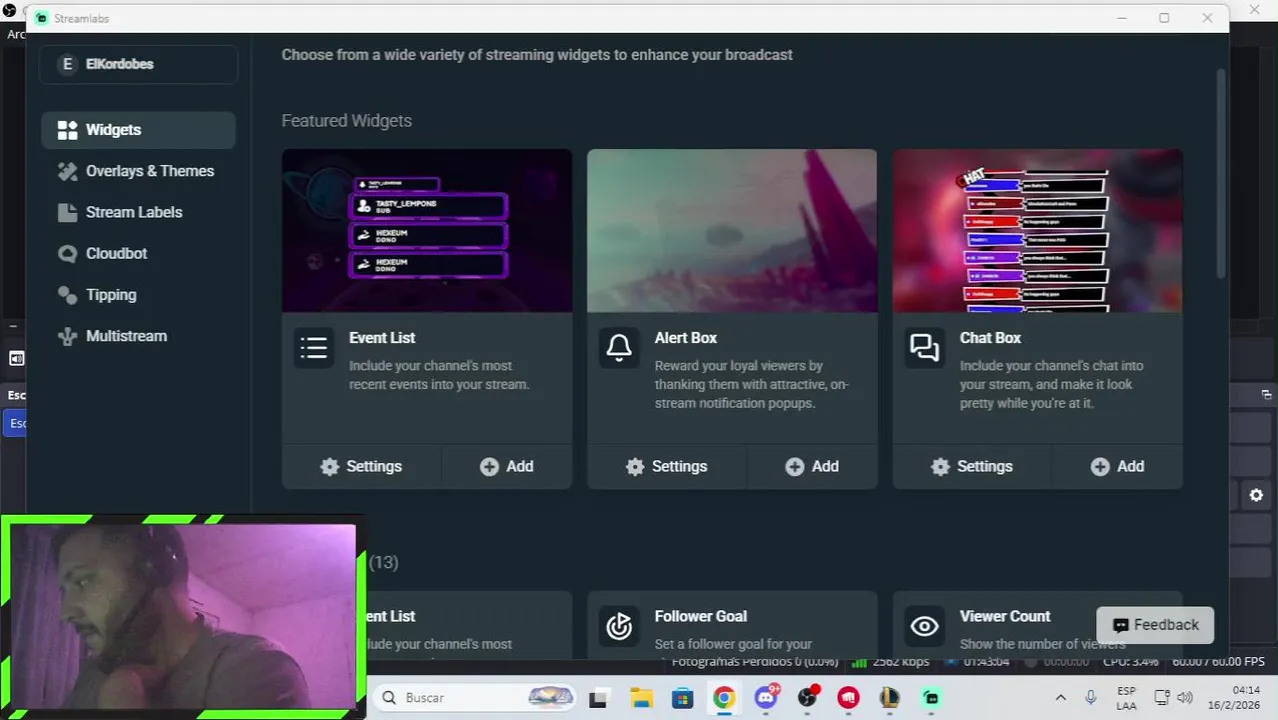Viewport: 1278px width, 720px height.
Task: Open Task View from the taskbar
Action: pyautogui.click(x=598, y=698)
